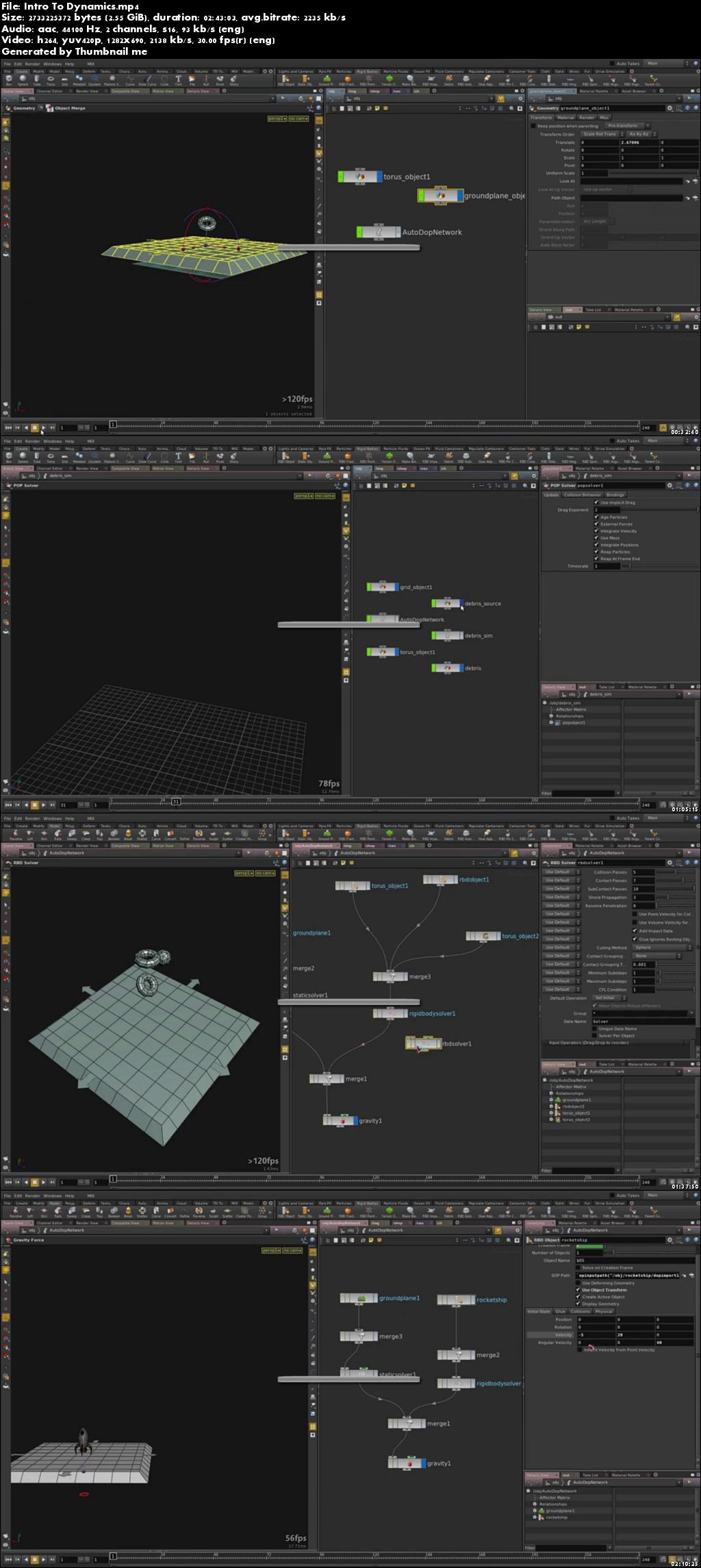The image size is (701, 1568).
Task: Select the Scatter shelf tool in RBD Solver frame
Action: pos(227,835)
